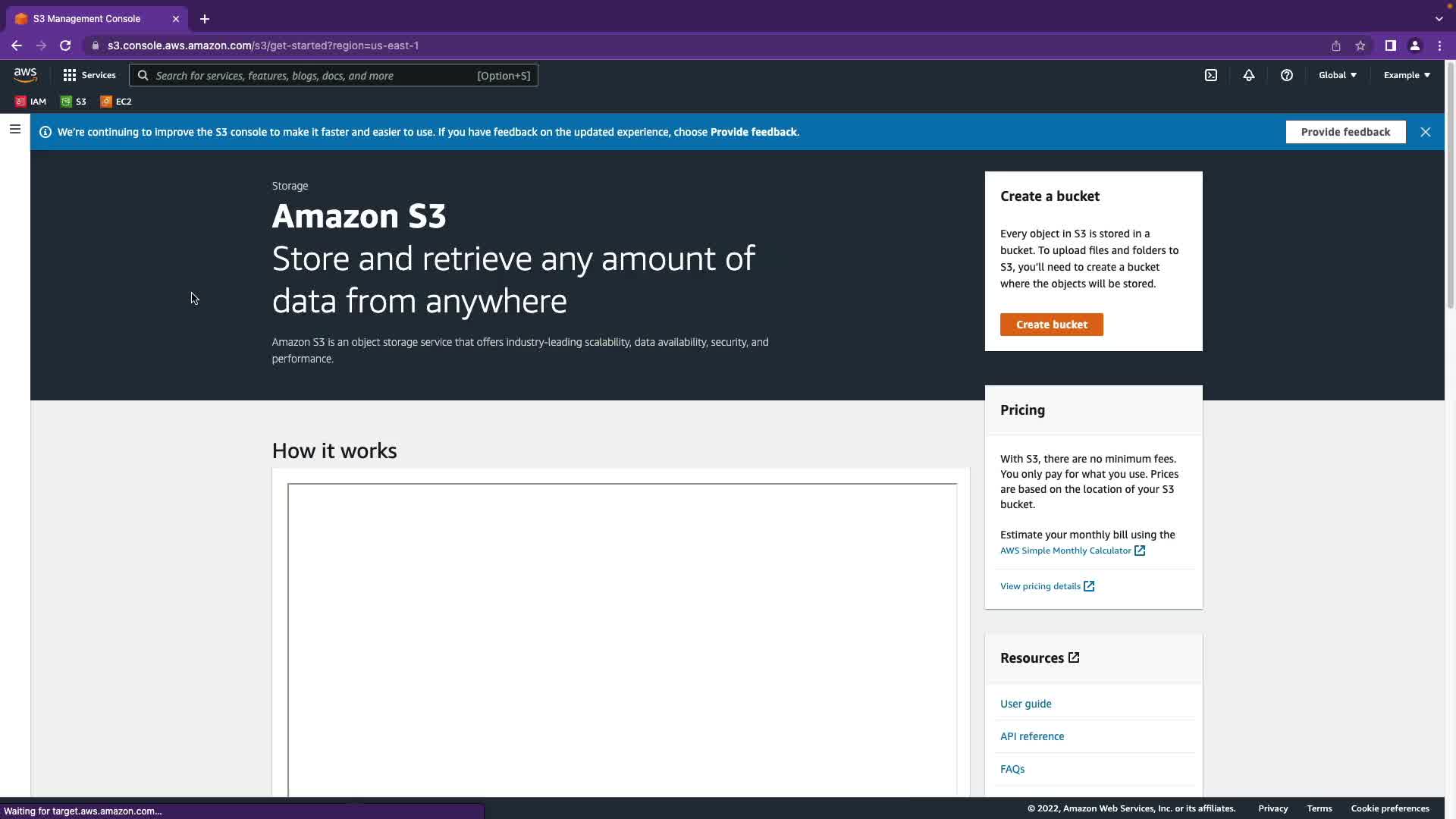The height and width of the screenshot is (819, 1456).
Task: Toggle the left navigation hamburger menu
Action: coord(14,130)
